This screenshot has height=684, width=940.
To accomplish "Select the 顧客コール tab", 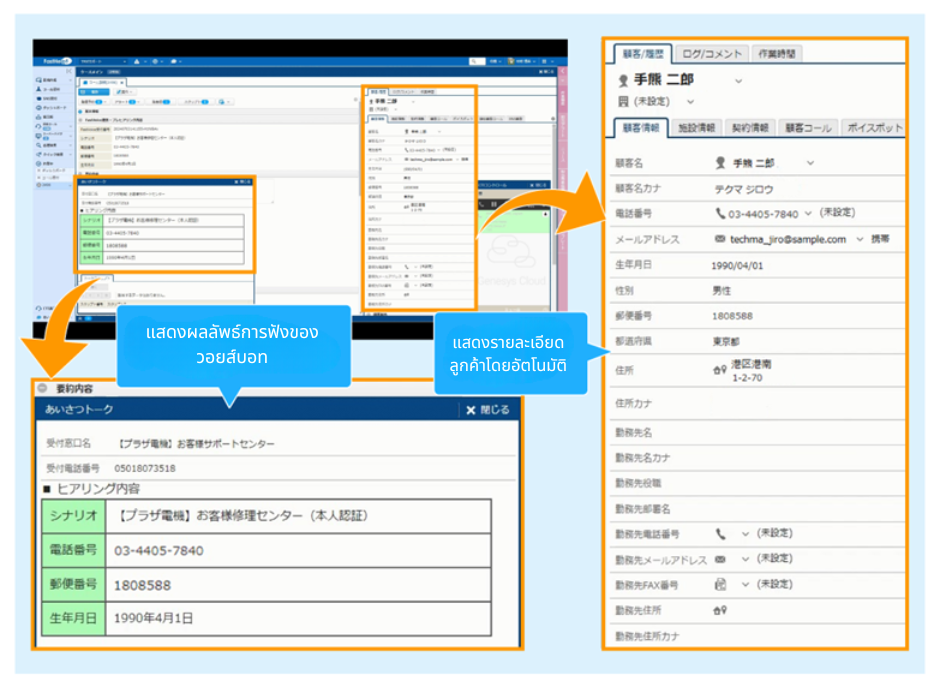I will 809,128.
